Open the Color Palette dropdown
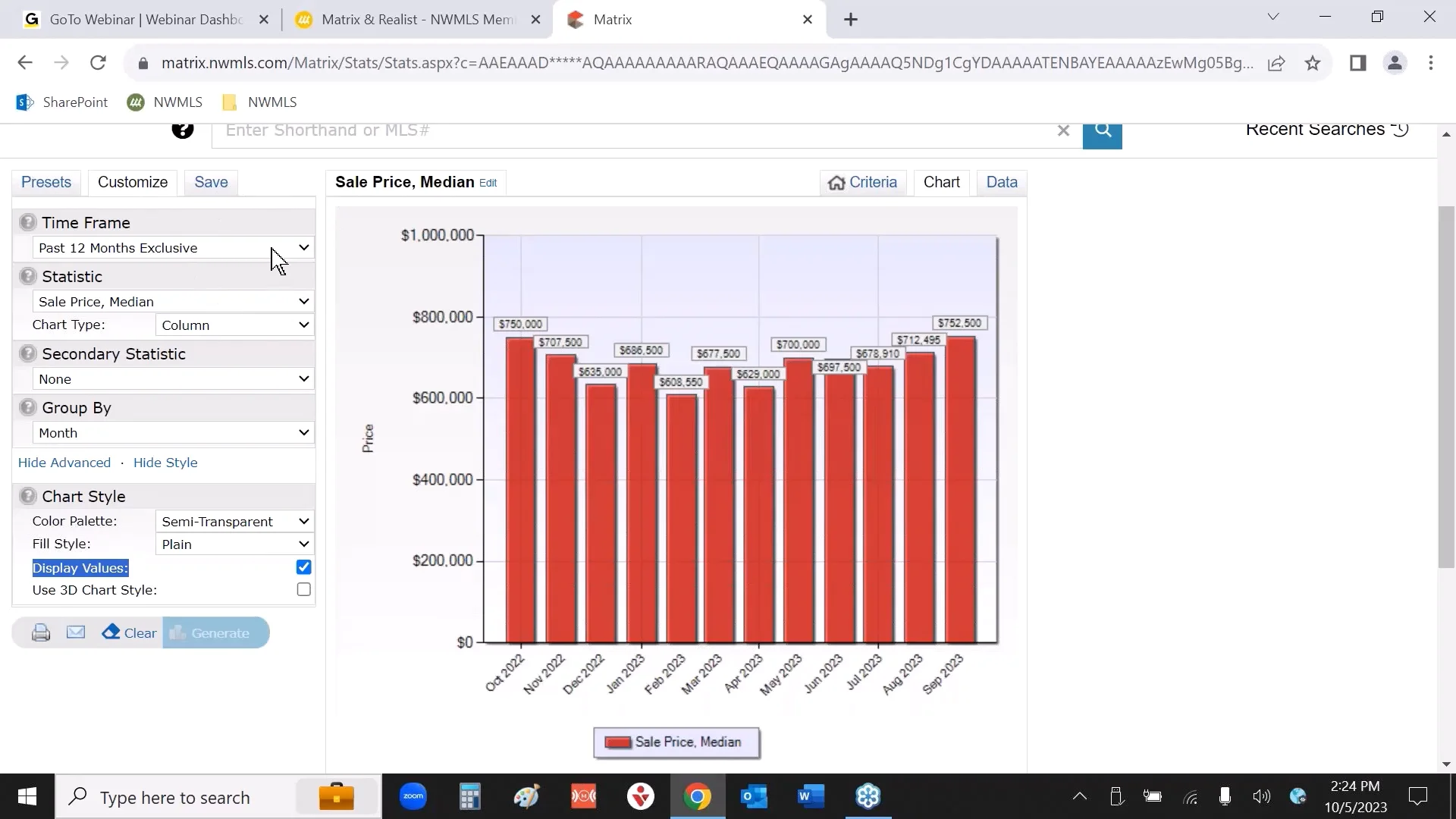 click(234, 521)
